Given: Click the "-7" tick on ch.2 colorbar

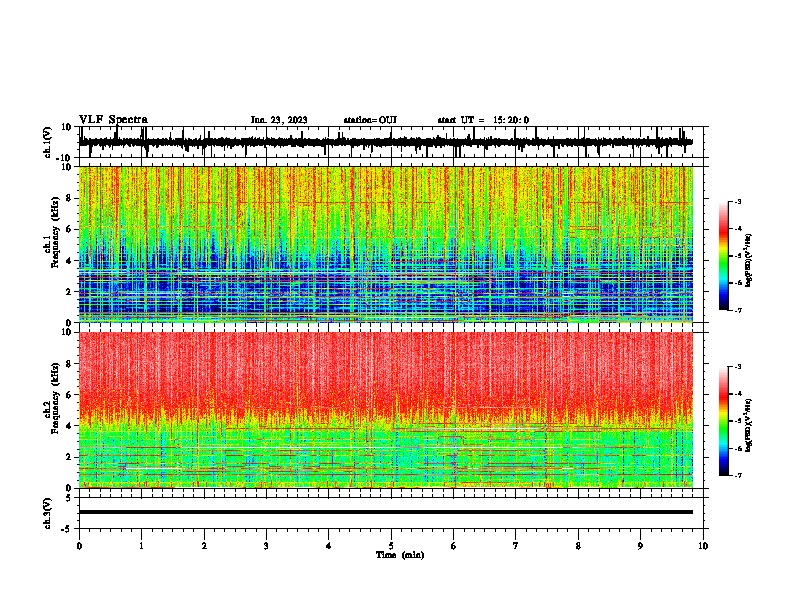Looking at the screenshot, I should point(738,475).
